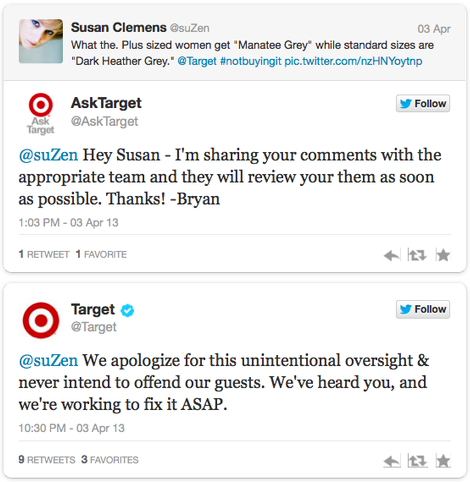The width and height of the screenshot is (470, 482).
Task: Reply to the Target apology tweet
Action: pyautogui.click(x=392, y=462)
